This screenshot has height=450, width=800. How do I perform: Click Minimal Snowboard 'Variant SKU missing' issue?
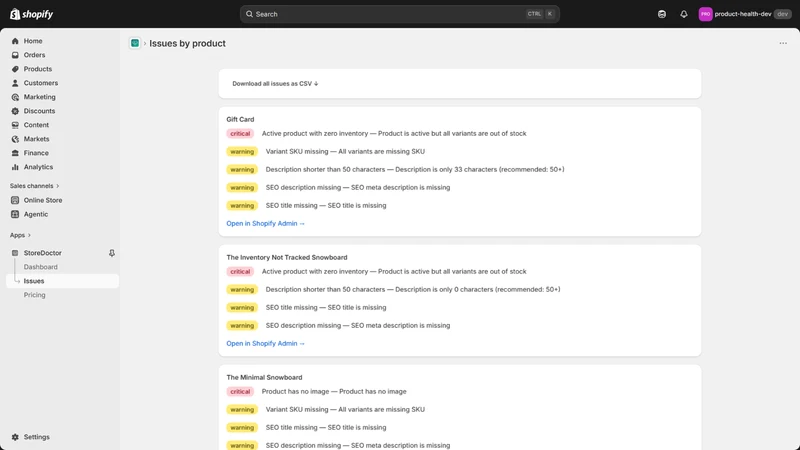[x=345, y=410]
